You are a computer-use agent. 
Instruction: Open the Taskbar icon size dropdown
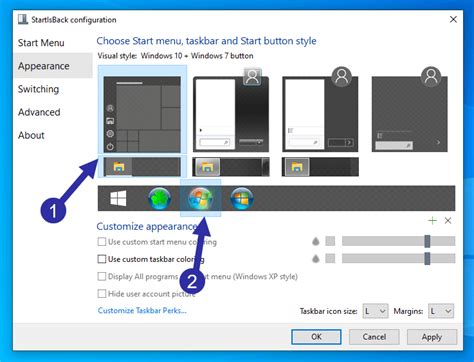pos(375,311)
